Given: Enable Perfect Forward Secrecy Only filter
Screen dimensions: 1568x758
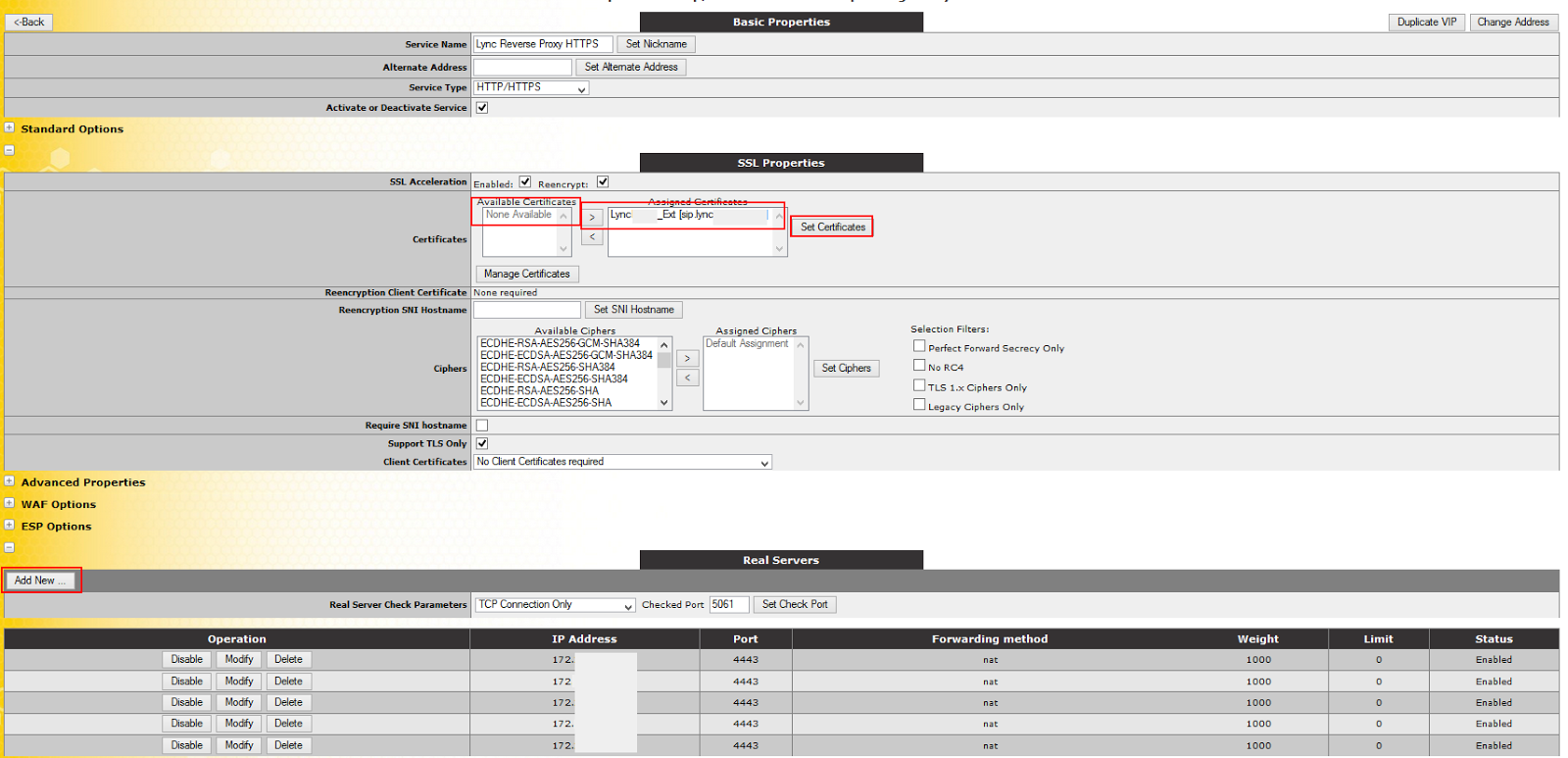Looking at the screenshot, I should [x=919, y=346].
